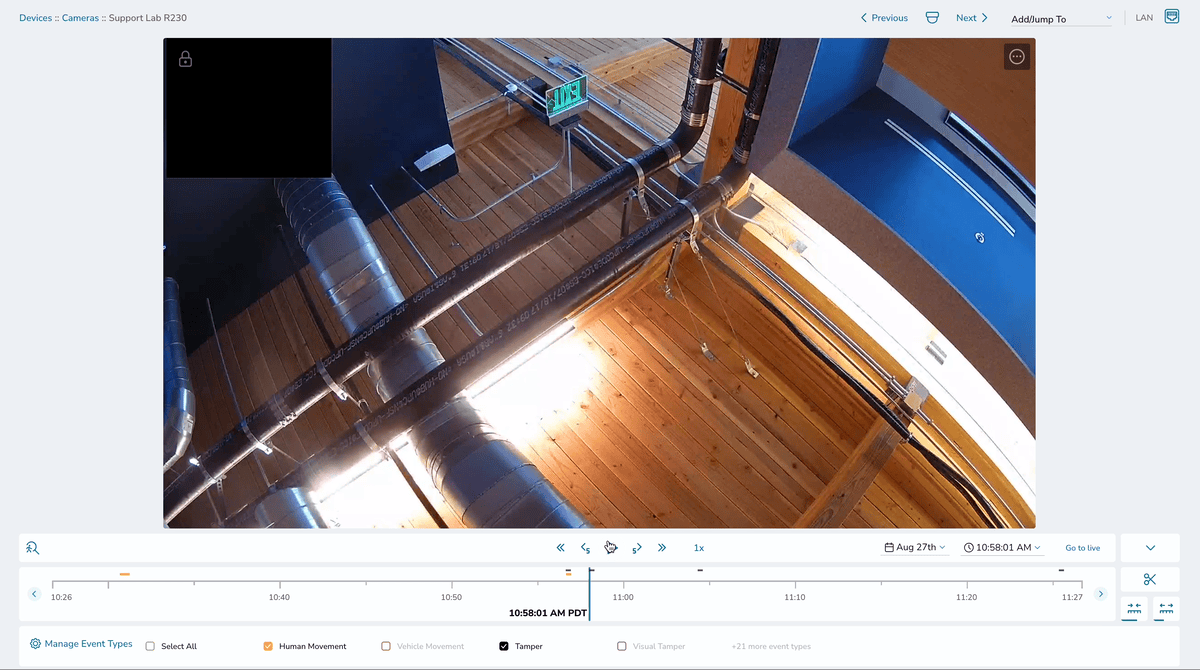Go to the Next camera
This screenshot has width=1200, height=670.
[972, 18]
